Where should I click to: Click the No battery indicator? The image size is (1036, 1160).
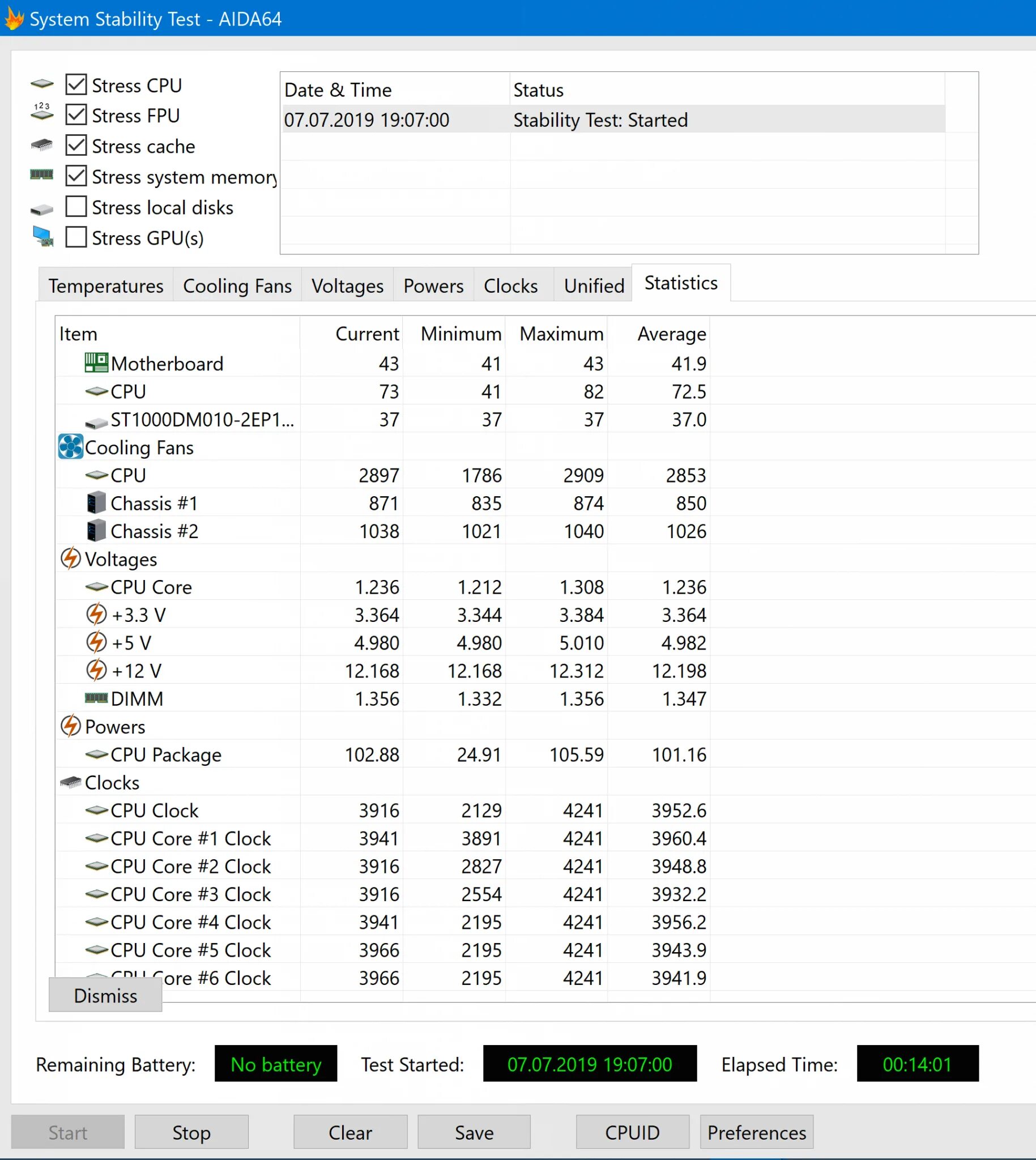tap(275, 1063)
